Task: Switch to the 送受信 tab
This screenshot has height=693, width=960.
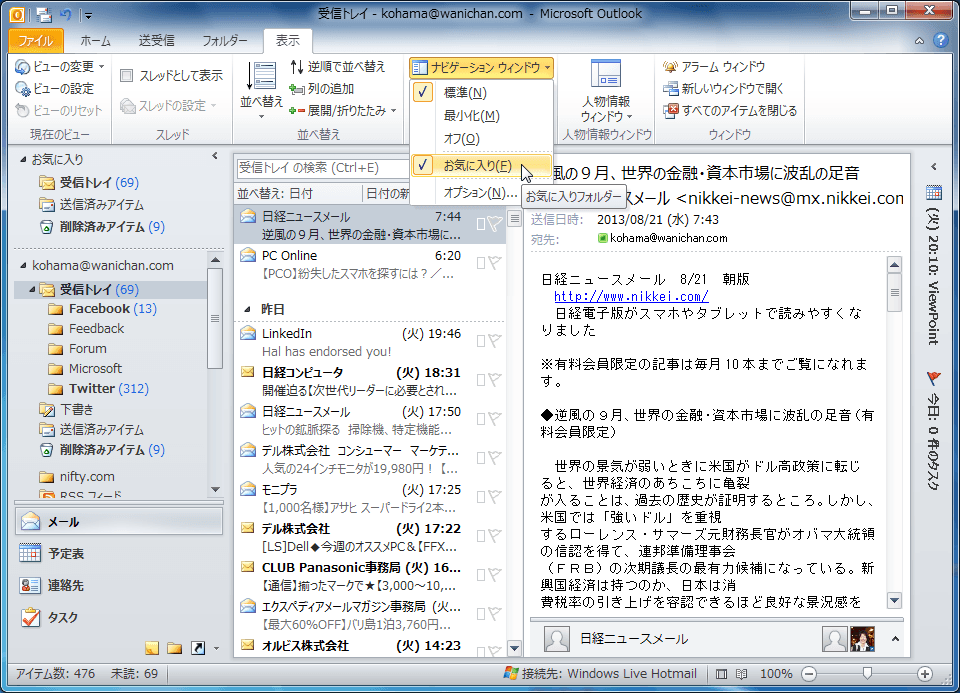Action: point(157,40)
